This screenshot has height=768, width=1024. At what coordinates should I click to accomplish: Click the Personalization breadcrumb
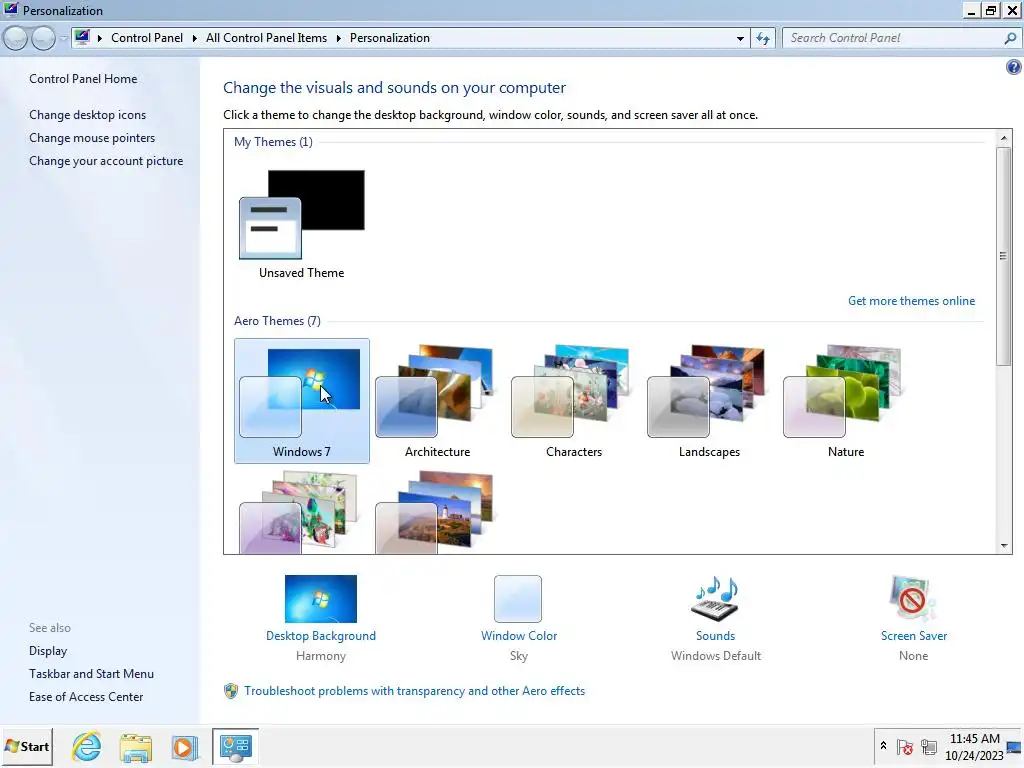point(390,38)
